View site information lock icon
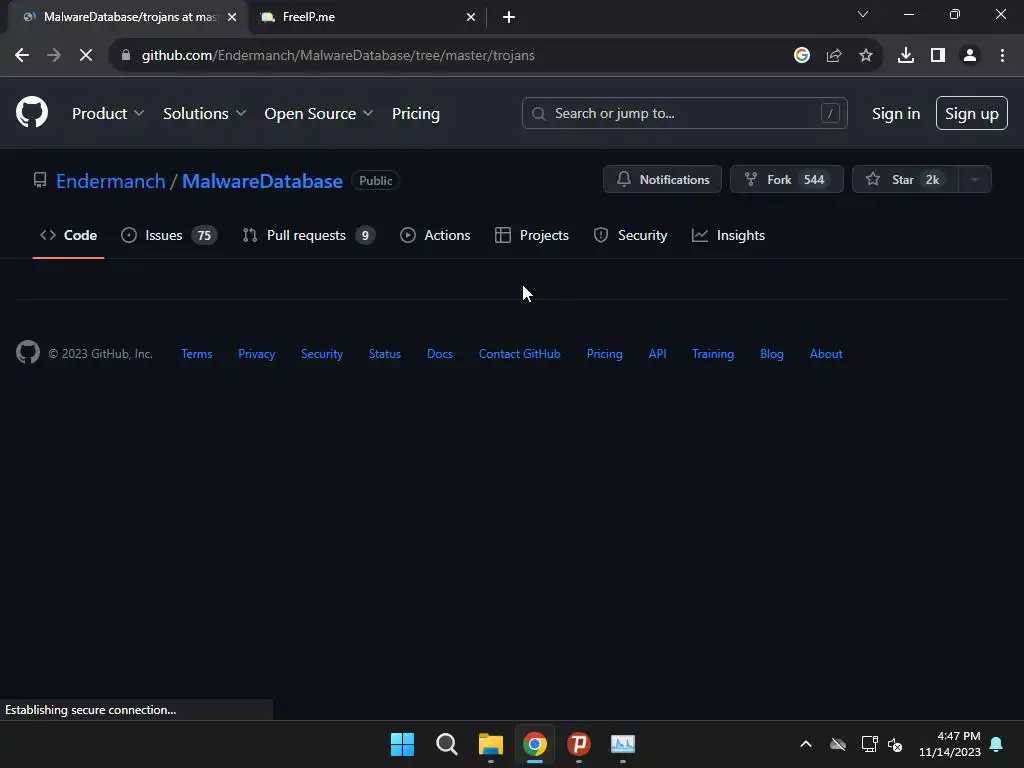 pos(125,56)
